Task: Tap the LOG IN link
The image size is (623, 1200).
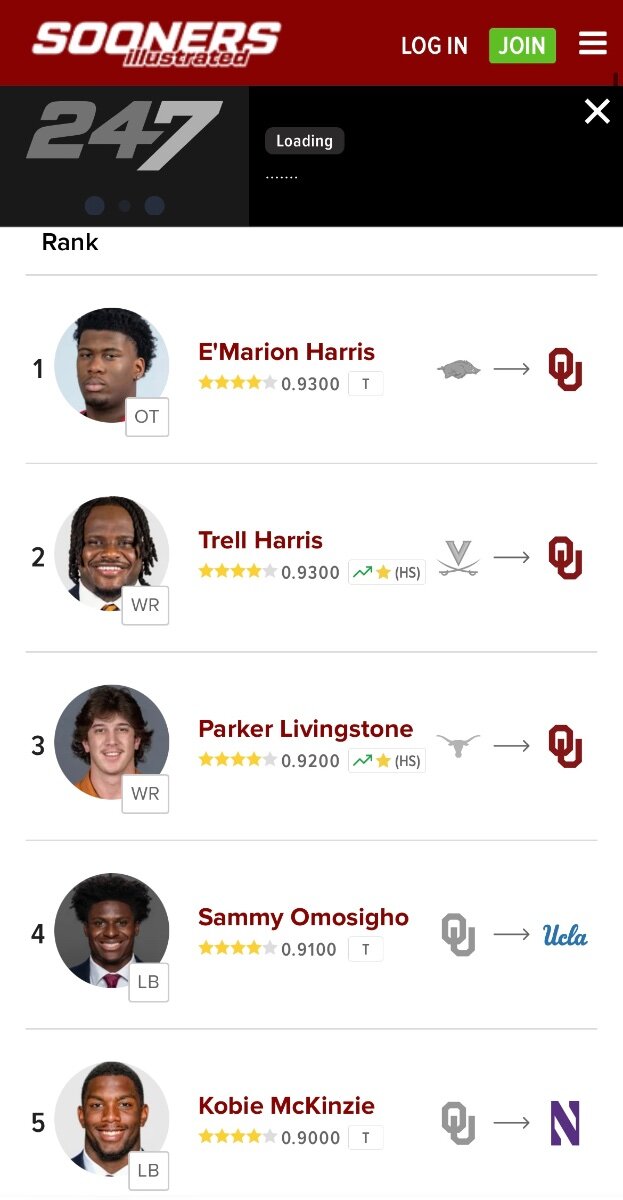Action: [434, 46]
